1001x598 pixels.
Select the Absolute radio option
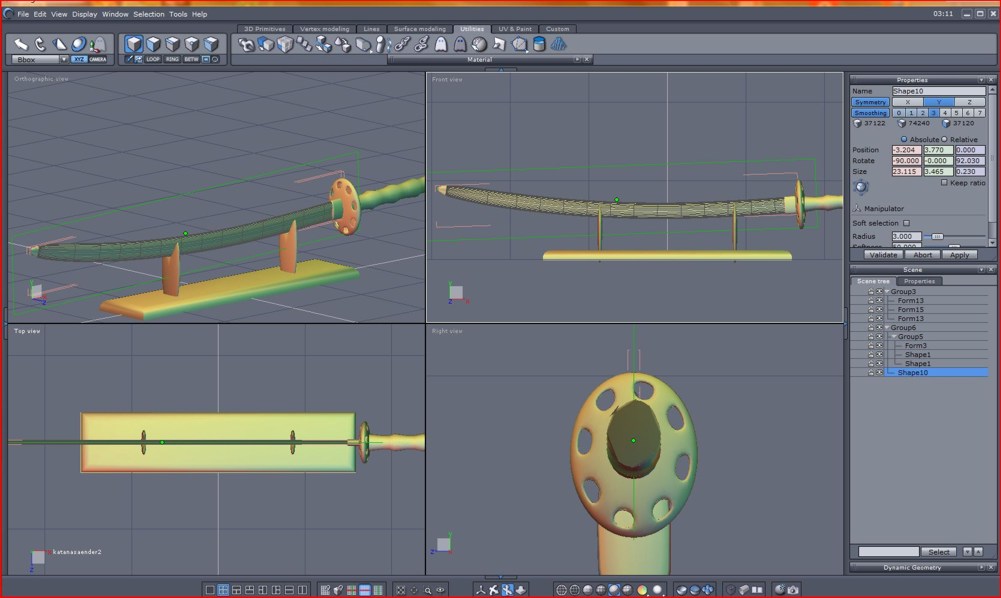tap(904, 139)
